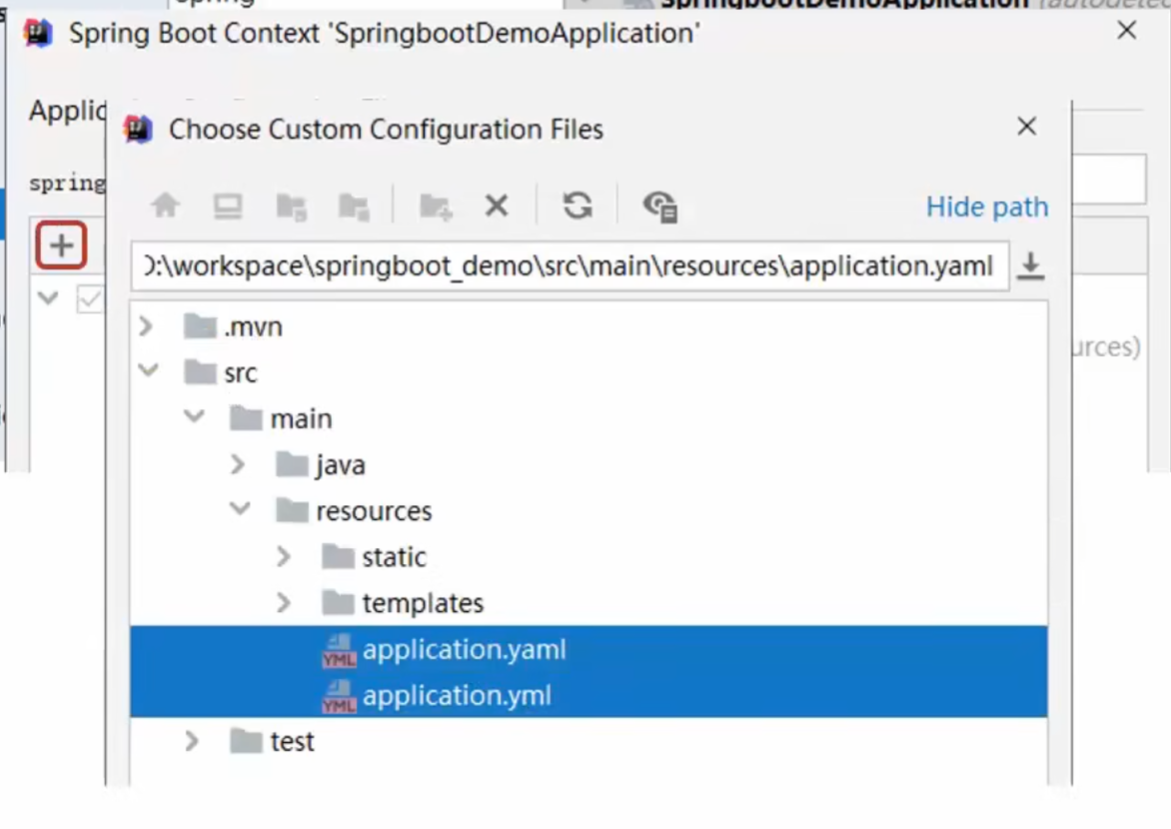Refresh the file tree
Viewport: 1171px width, 829px height.
pyautogui.click(x=577, y=205)
